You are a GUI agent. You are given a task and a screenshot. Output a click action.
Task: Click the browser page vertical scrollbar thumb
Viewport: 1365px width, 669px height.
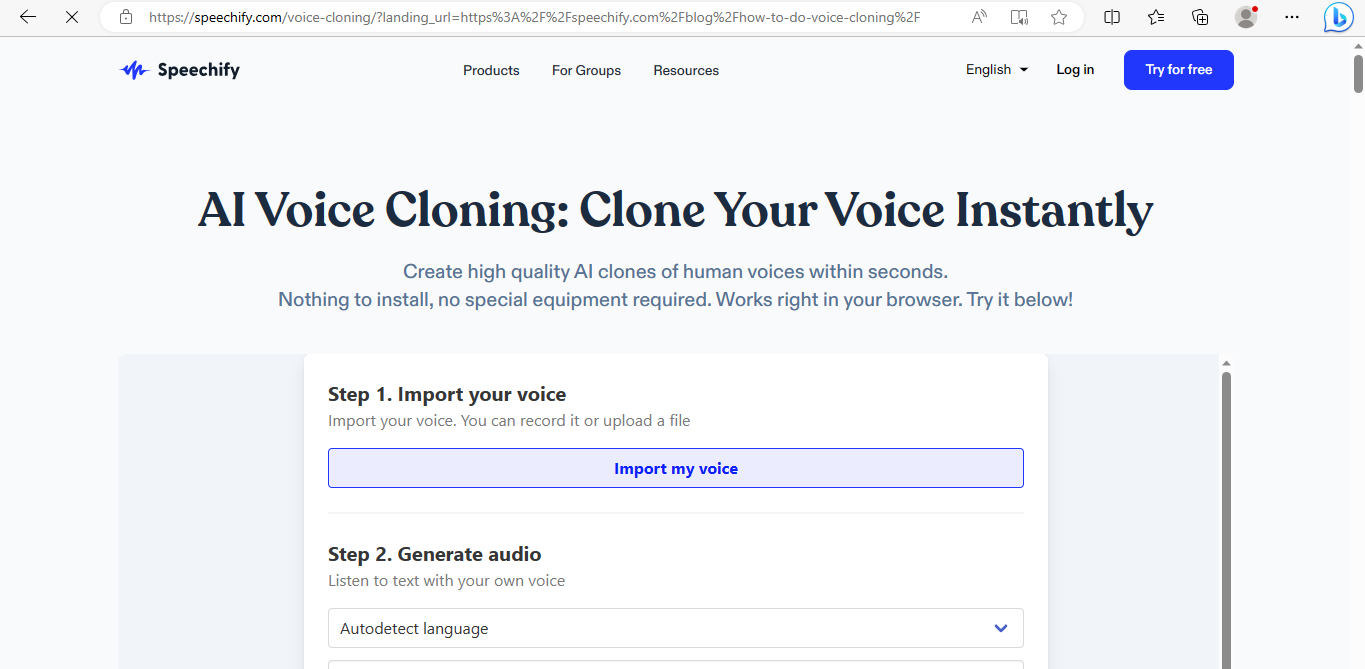1358,74
